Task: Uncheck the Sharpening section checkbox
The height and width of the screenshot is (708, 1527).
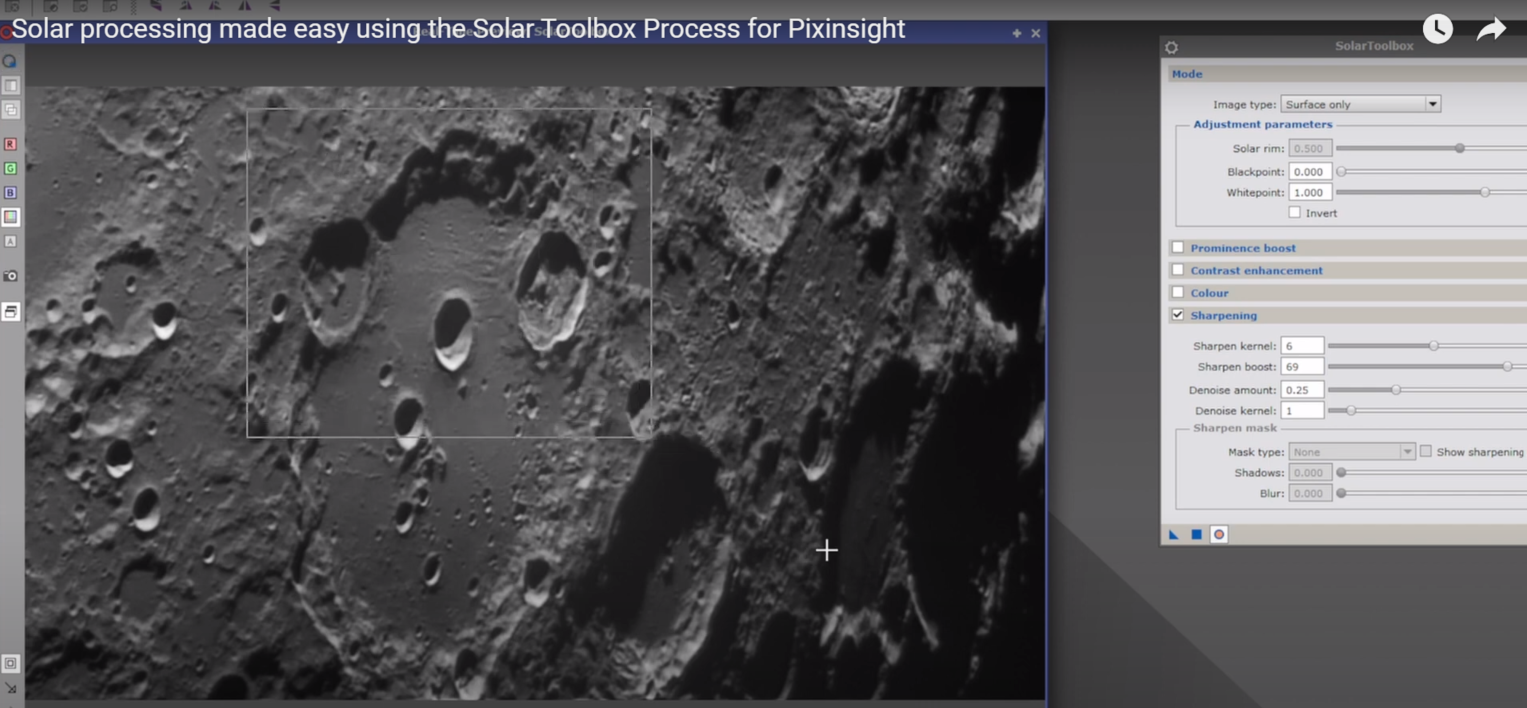Action: pos(1178,315)
